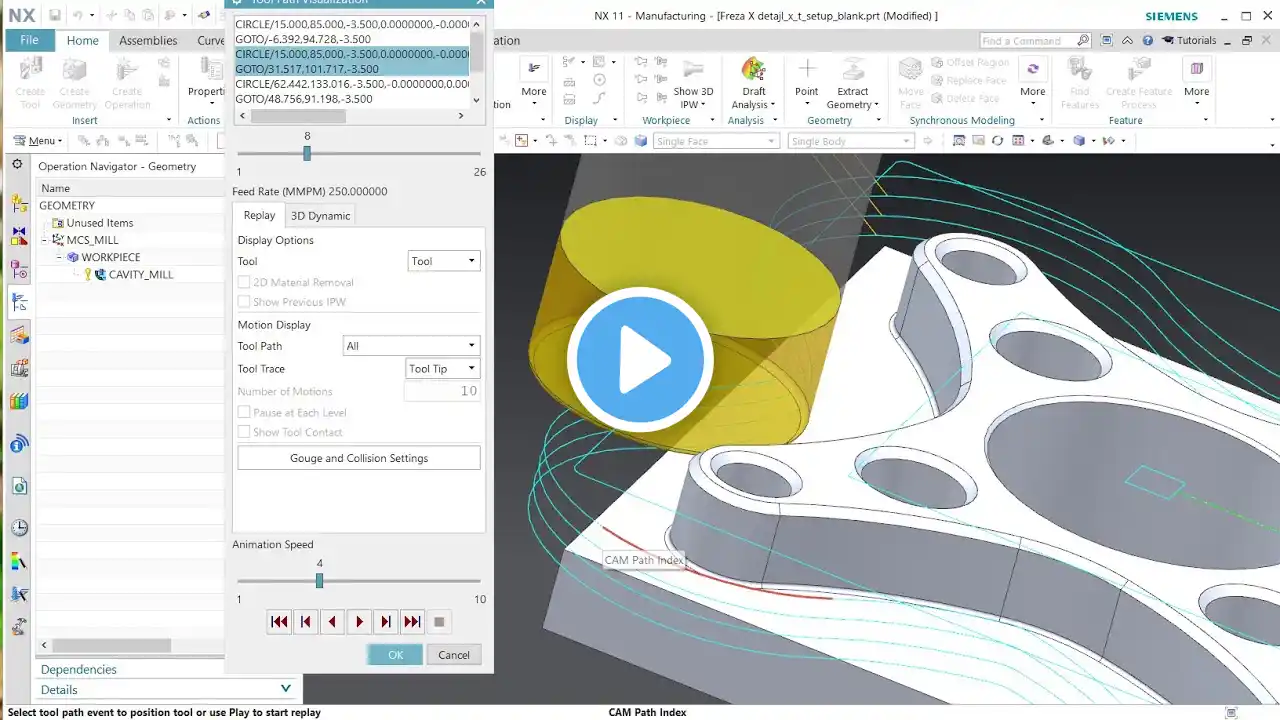Click the blue broadcast sidebar icon
This screenshot has height=720, width=1280.
[x=19, y=445]
